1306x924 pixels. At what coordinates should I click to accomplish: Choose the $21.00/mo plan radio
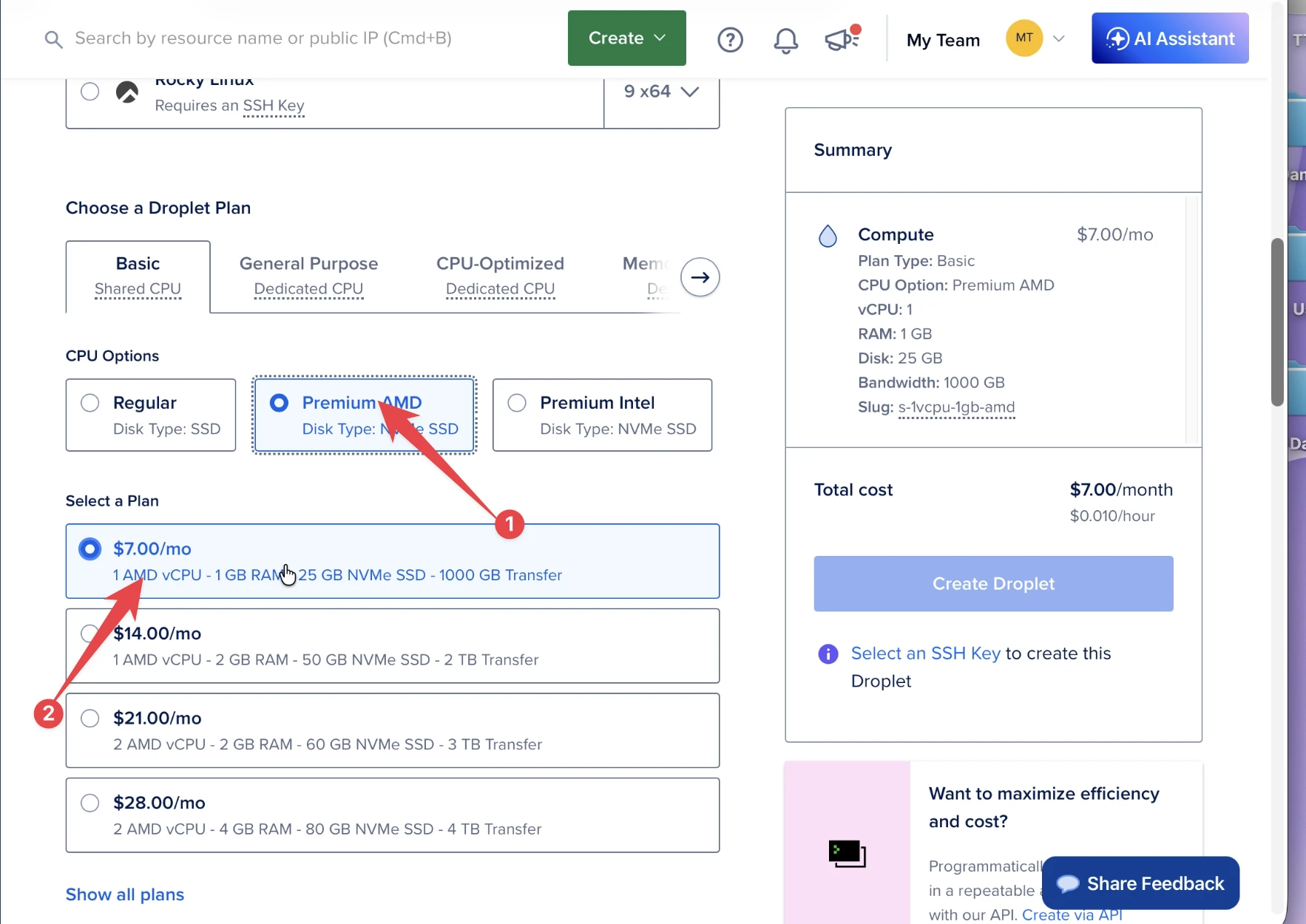pyautogui.click(x=90, y=719)
